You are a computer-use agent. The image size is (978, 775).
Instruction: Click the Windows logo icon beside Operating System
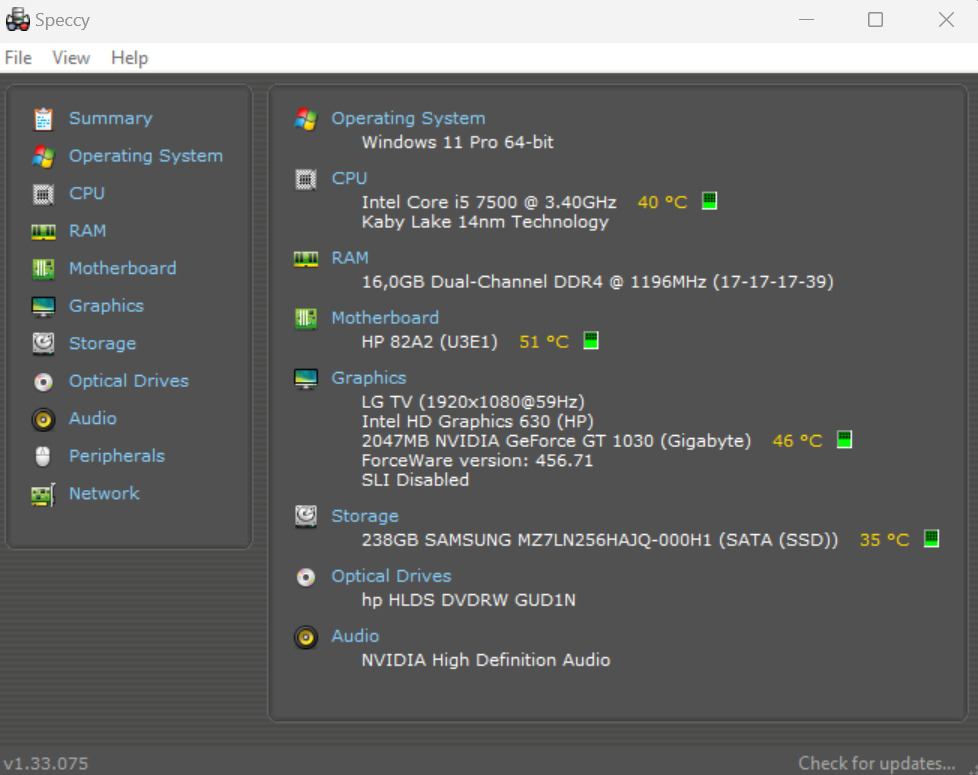pyautogui.click(x=306, y=118)
